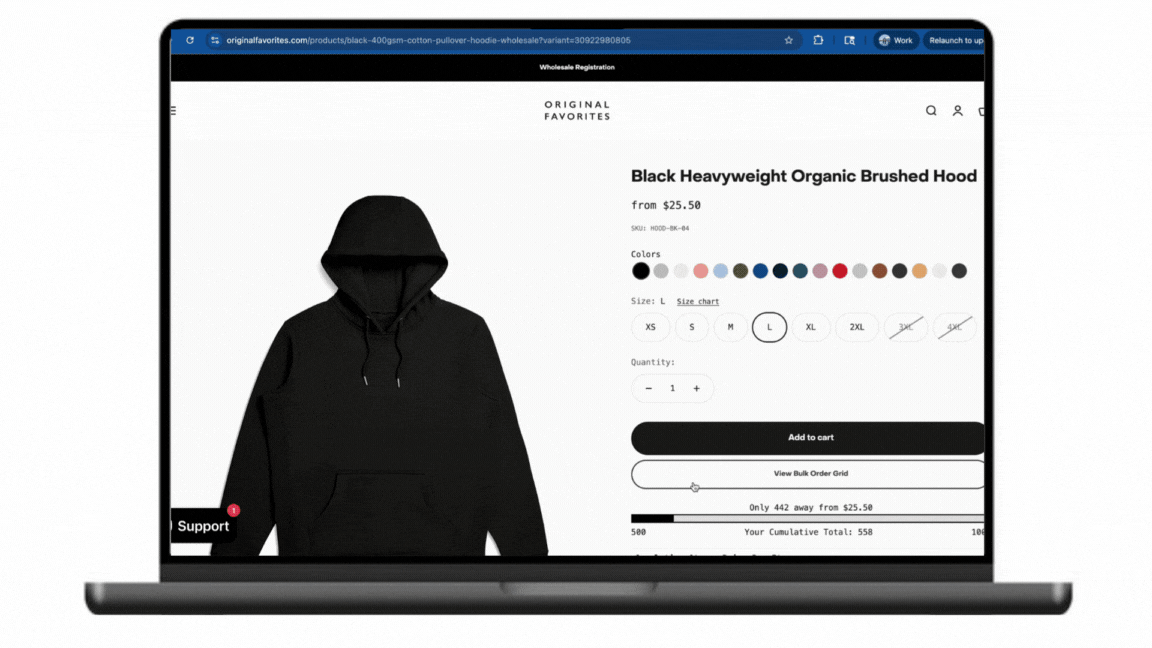Screen dimensions: 1152x648
Task: Choose size M
Action: point(730,327)
